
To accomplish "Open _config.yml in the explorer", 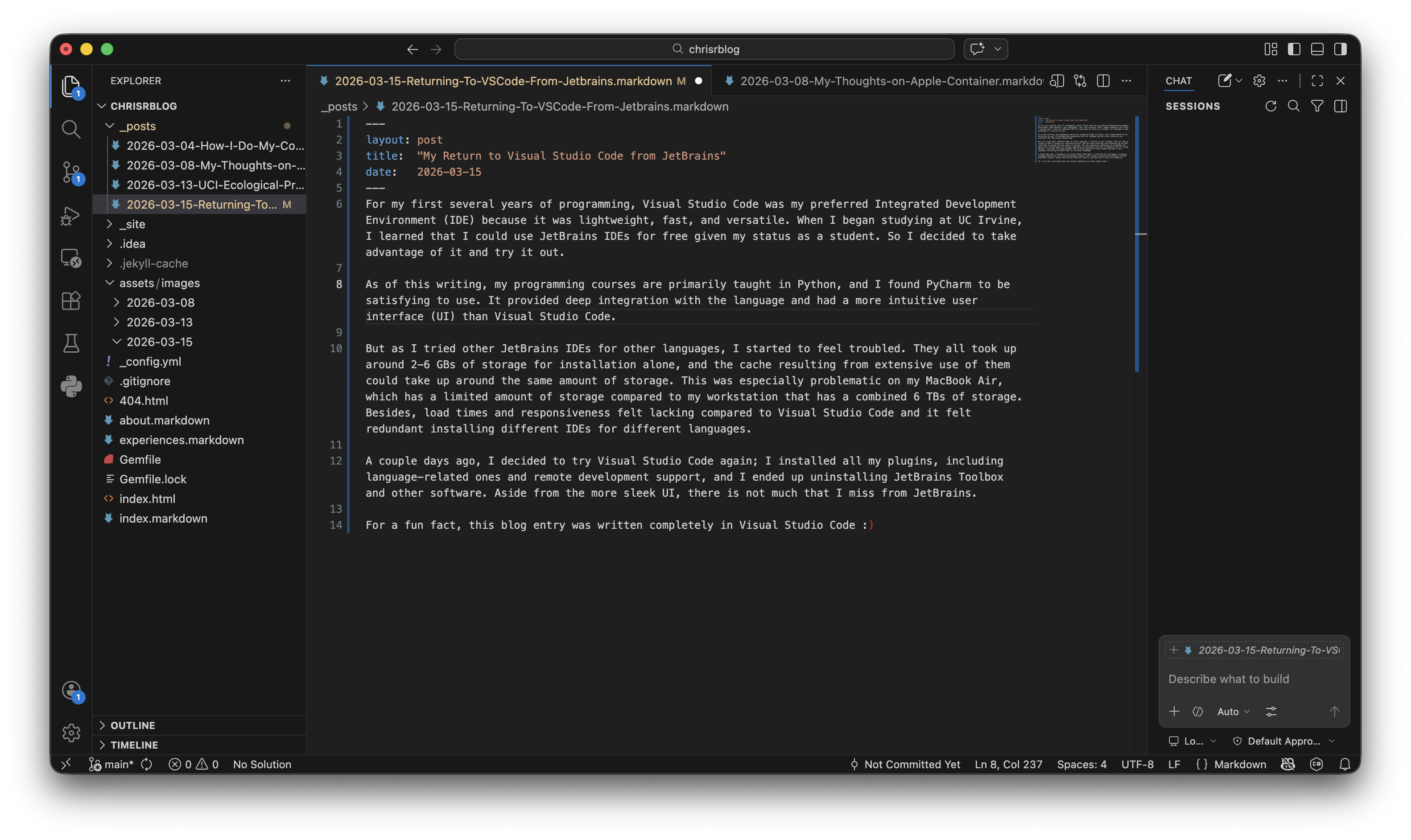I will 150,361.
